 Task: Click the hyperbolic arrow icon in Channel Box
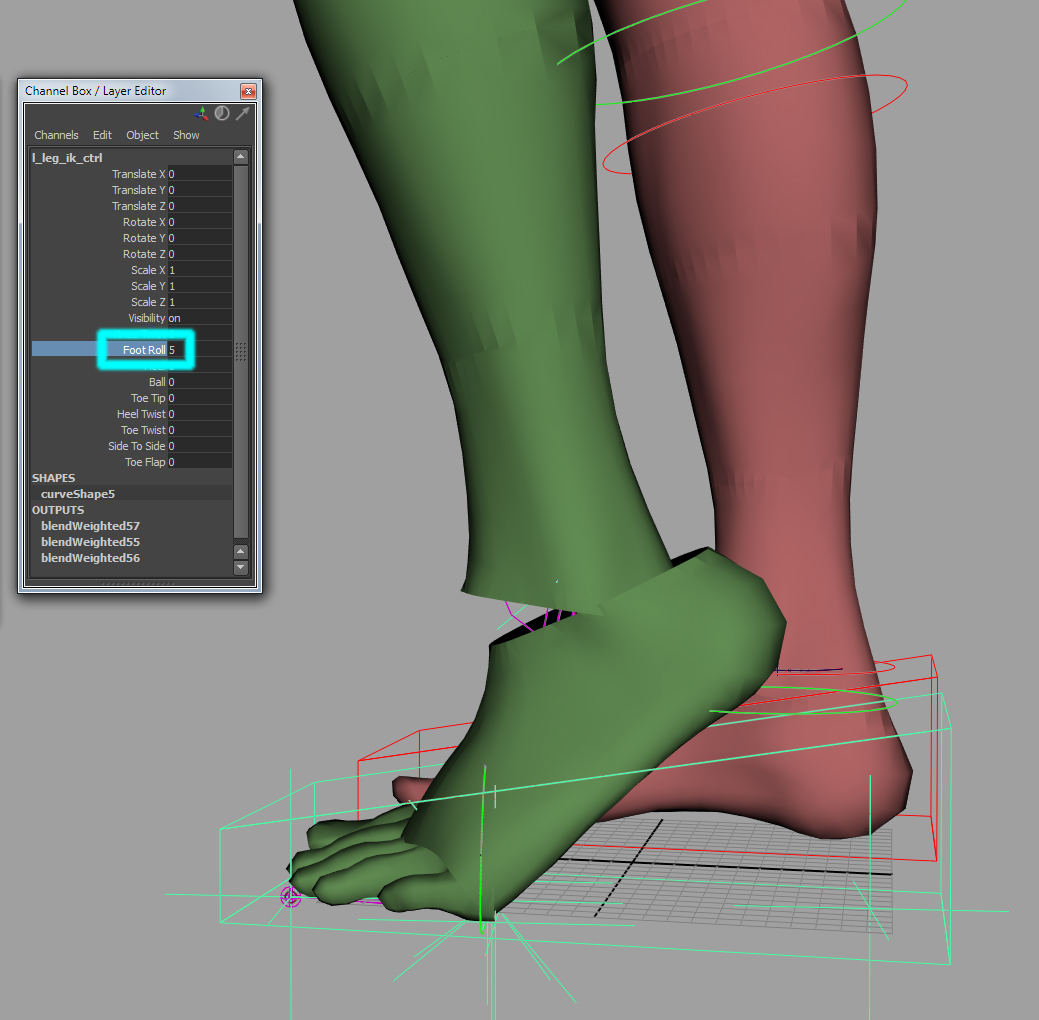click(243, 113)
